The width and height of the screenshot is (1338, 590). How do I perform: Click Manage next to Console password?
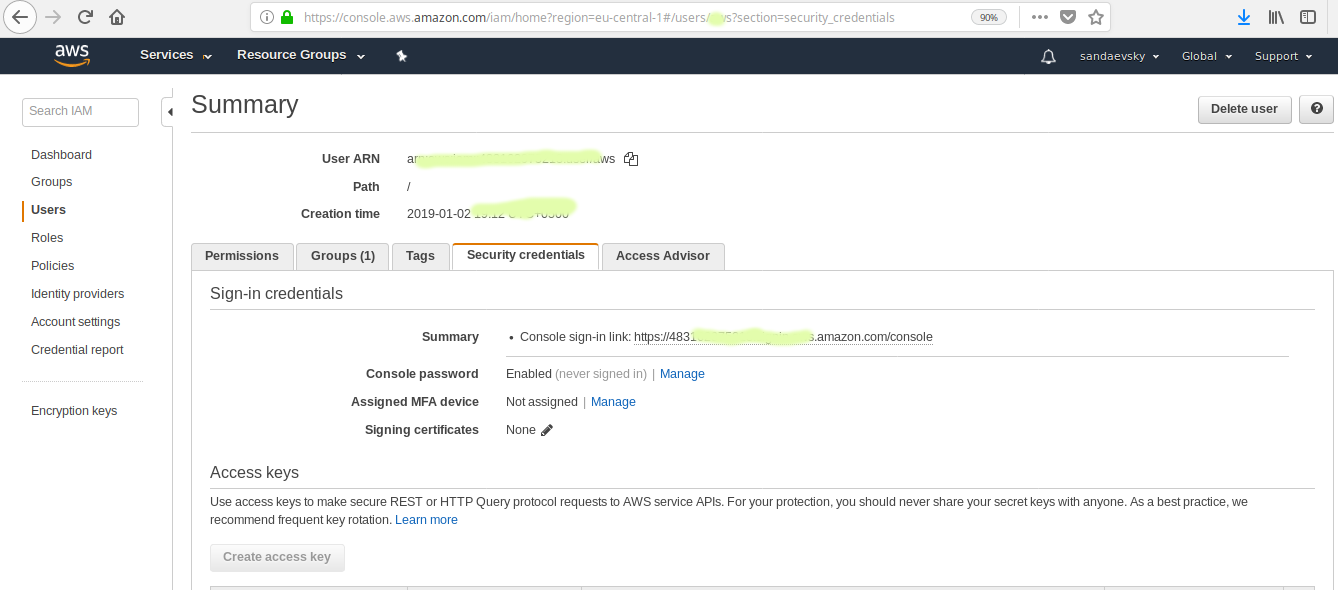coord(682,374)
